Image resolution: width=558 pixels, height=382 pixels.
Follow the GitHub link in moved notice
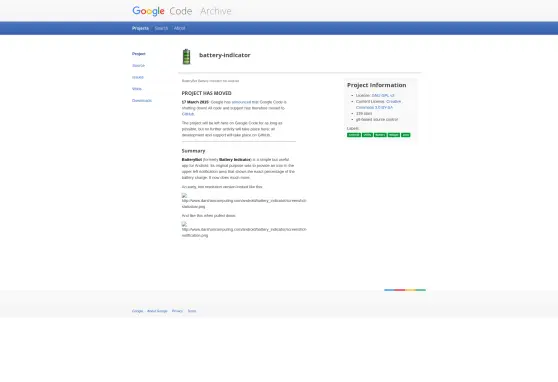click(x=188, y=114)
